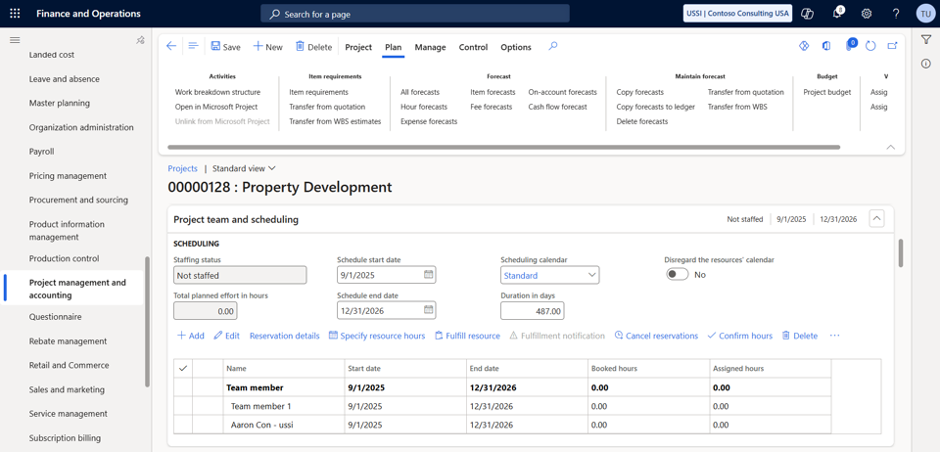Open the Standard view dropdown

244,169
